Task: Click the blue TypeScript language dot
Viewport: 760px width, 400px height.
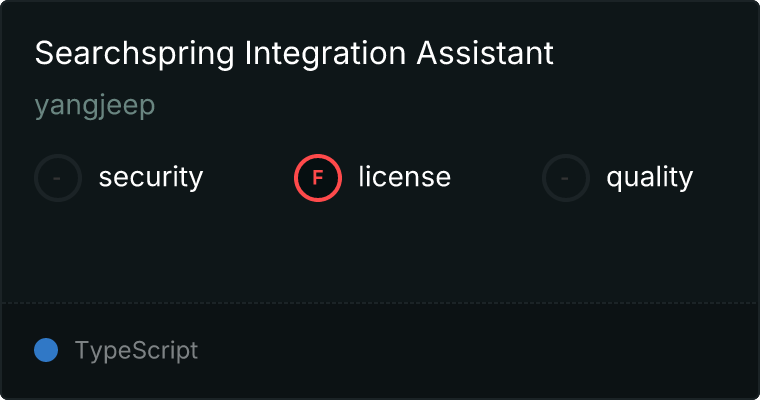Action: click(46, 350)
